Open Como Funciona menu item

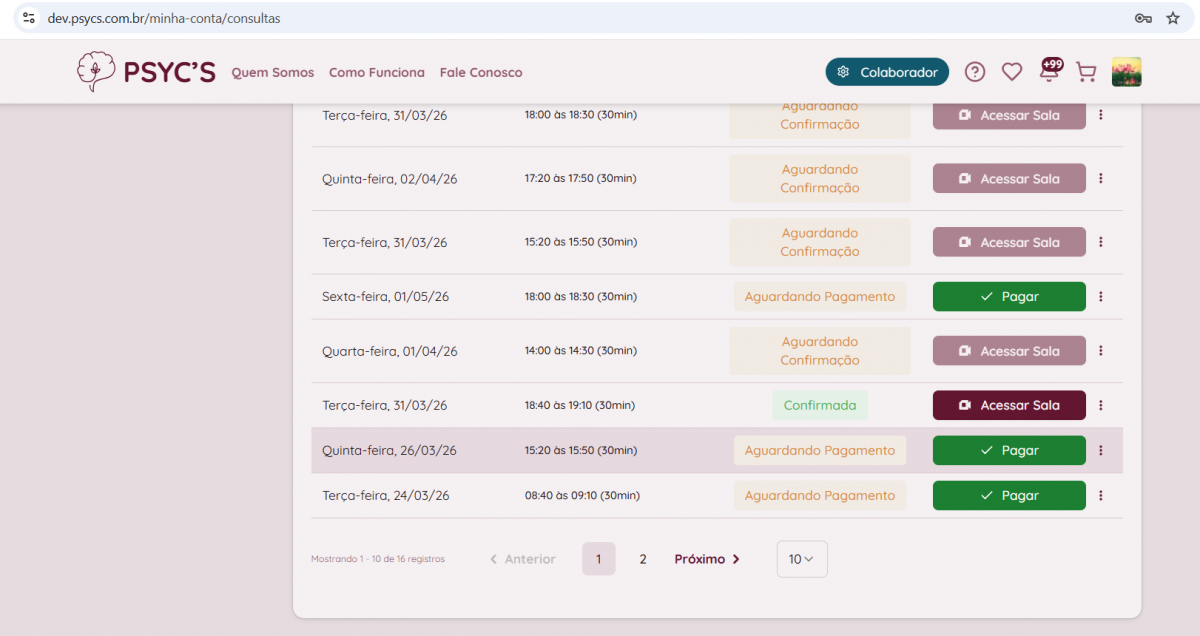coord(377,72)
